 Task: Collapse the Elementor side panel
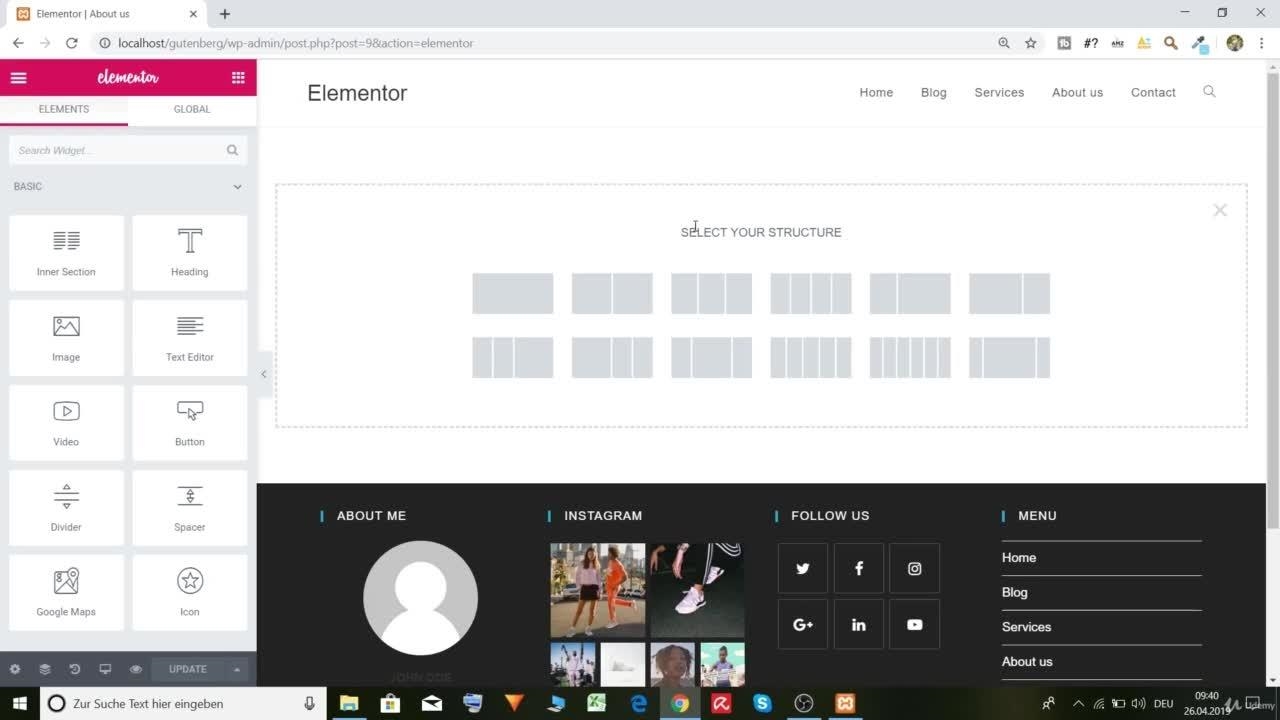[x=264, y=374]
